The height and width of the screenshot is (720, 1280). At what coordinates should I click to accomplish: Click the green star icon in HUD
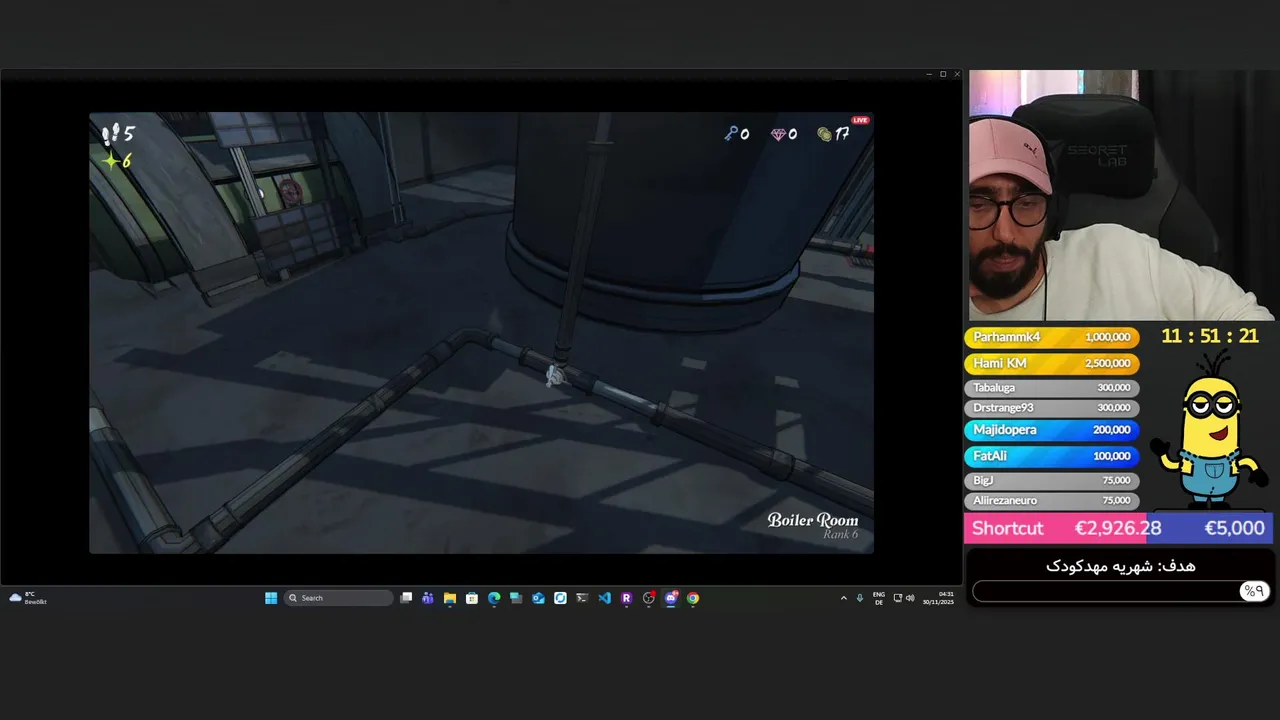coord(110,160)
